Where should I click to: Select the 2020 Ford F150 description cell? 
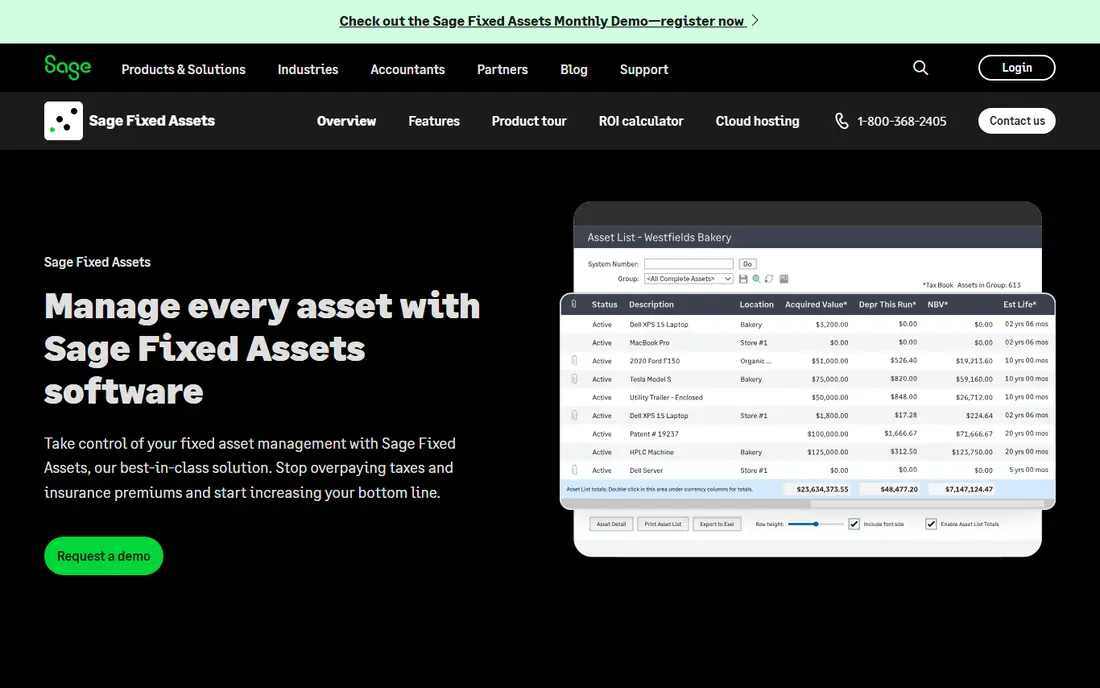[x=655, y=361]
